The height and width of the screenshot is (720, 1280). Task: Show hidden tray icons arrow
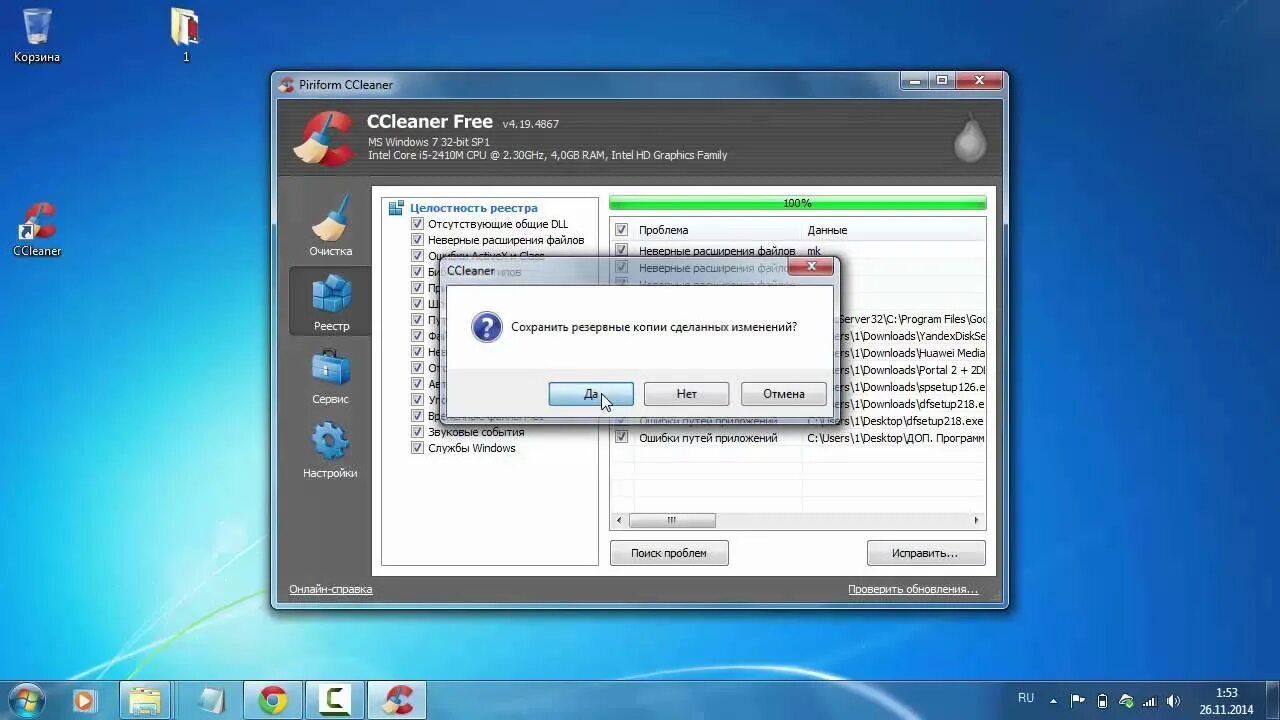[1055, 701]
